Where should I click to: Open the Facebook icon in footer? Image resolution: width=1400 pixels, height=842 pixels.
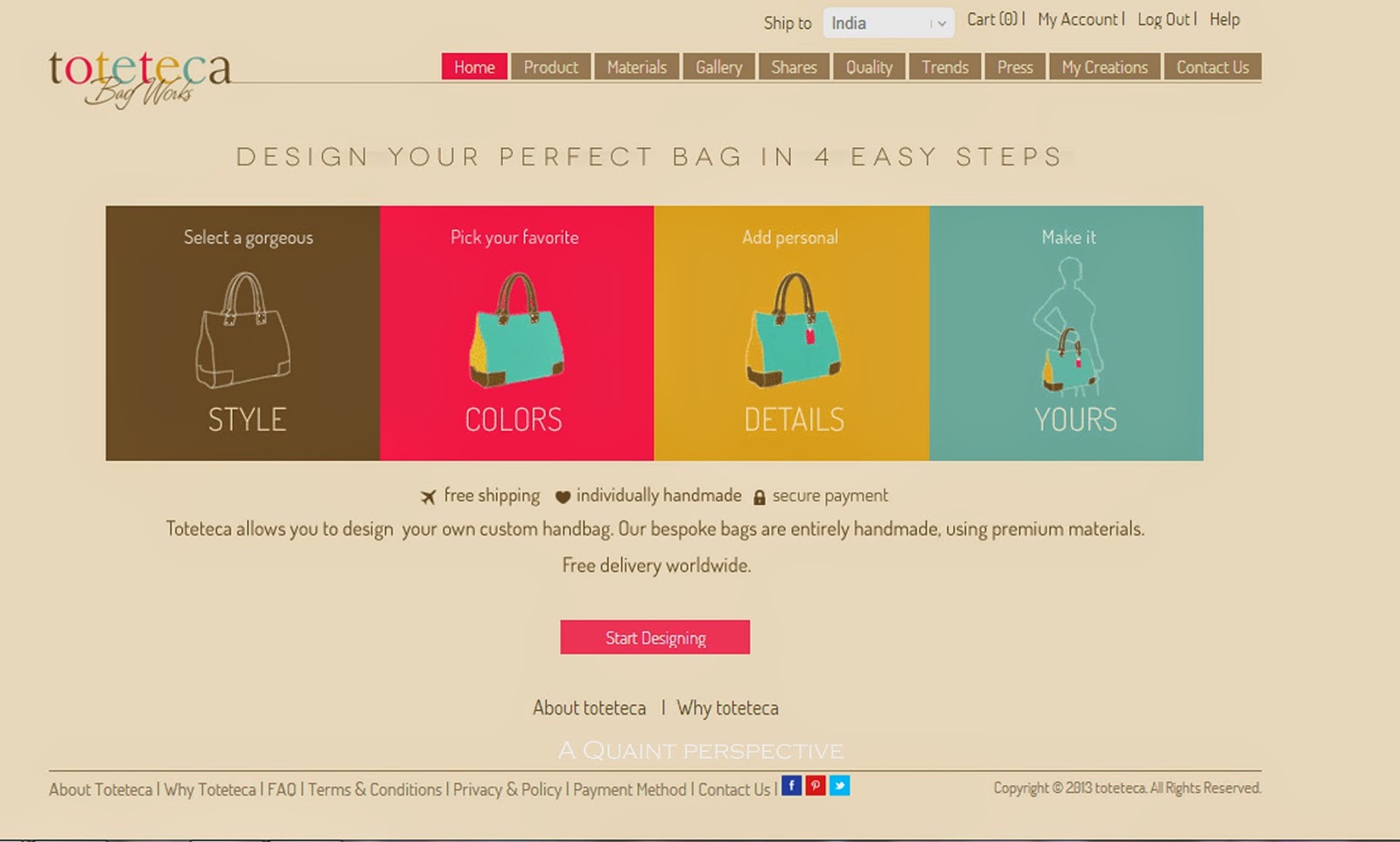tap(791, 785)
